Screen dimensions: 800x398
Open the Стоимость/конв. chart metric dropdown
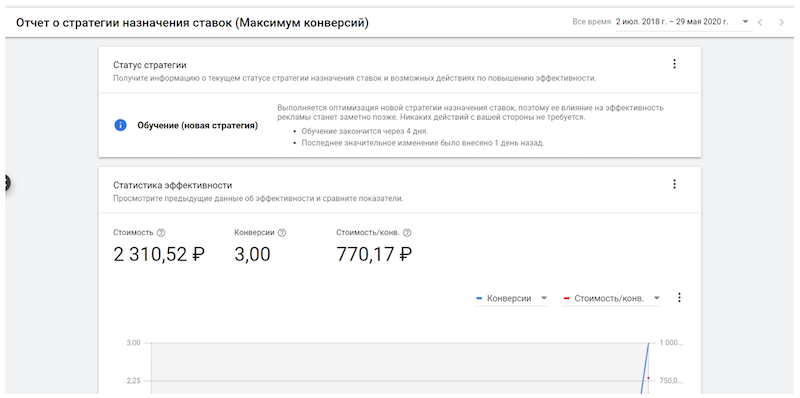[x=611, y=298]
